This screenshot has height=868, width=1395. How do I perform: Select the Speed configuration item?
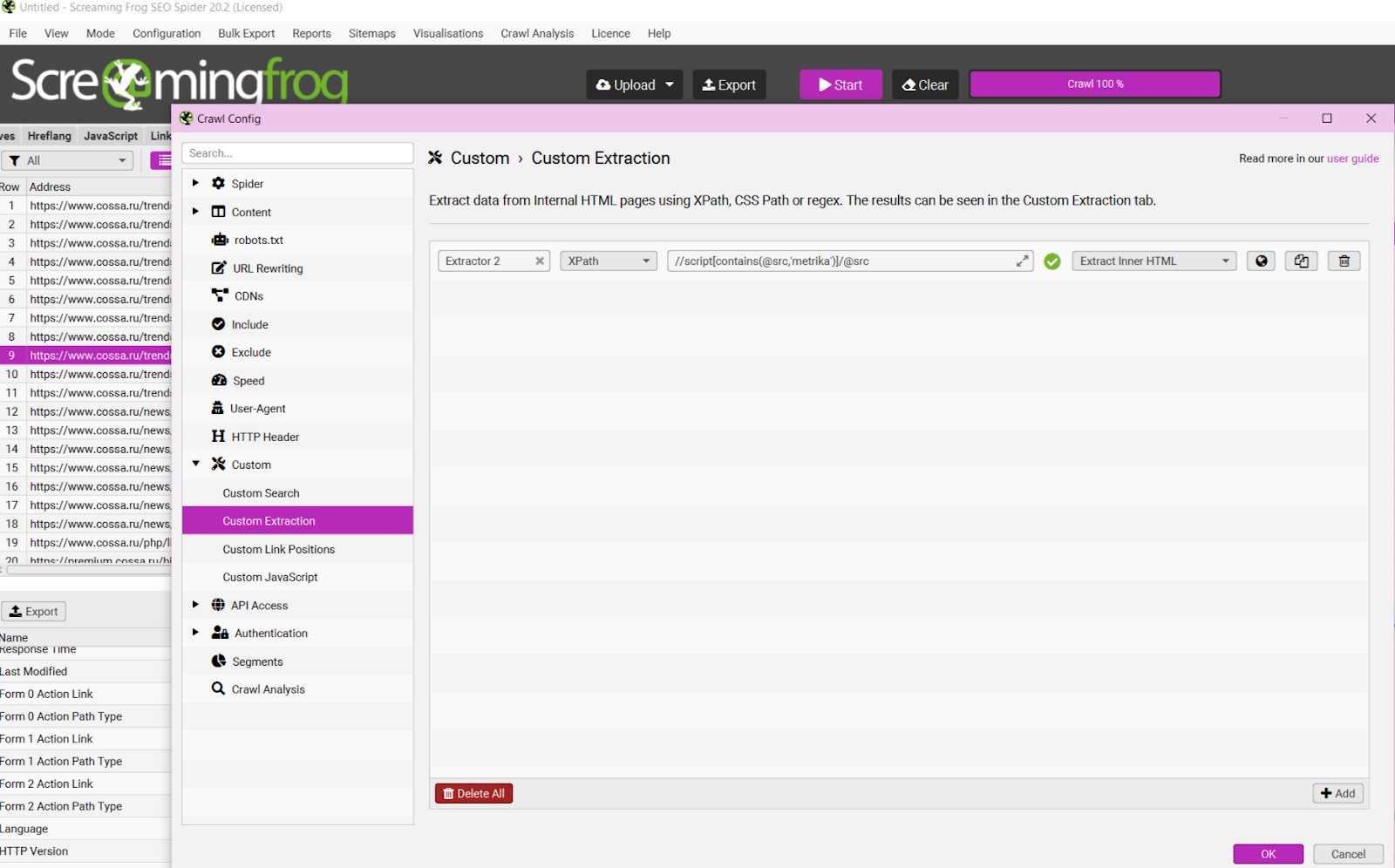(x=248, y=381)
